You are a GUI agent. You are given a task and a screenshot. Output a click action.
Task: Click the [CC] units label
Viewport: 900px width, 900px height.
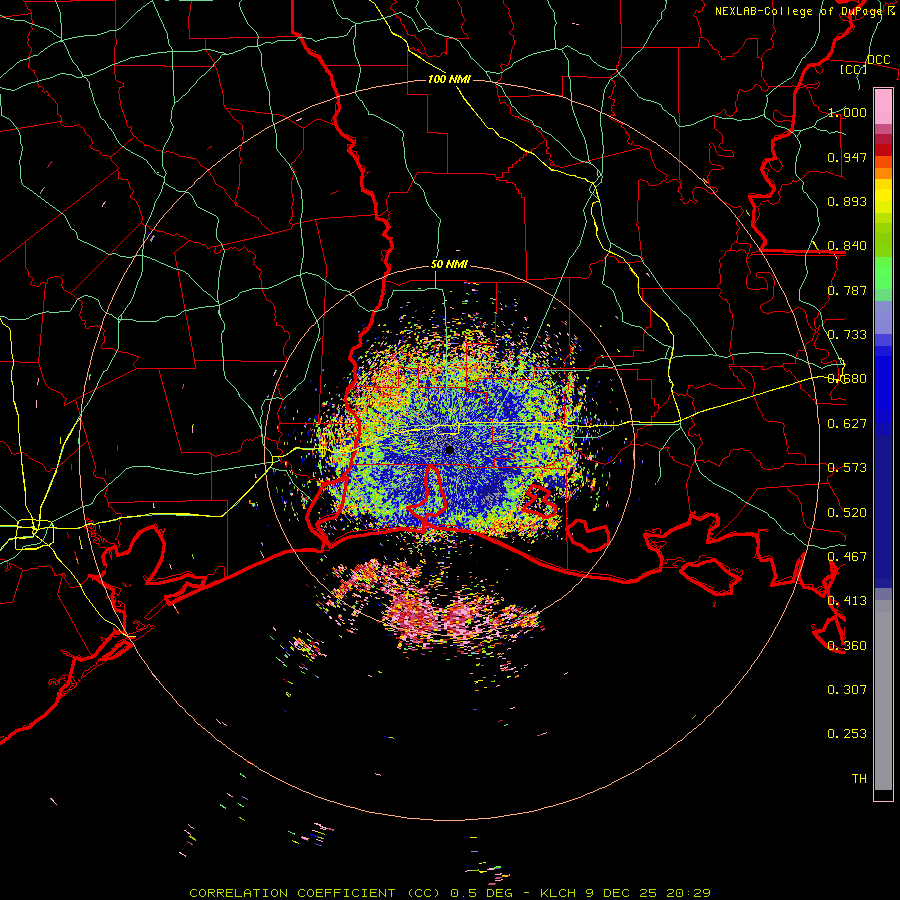[x=853, y=69]
